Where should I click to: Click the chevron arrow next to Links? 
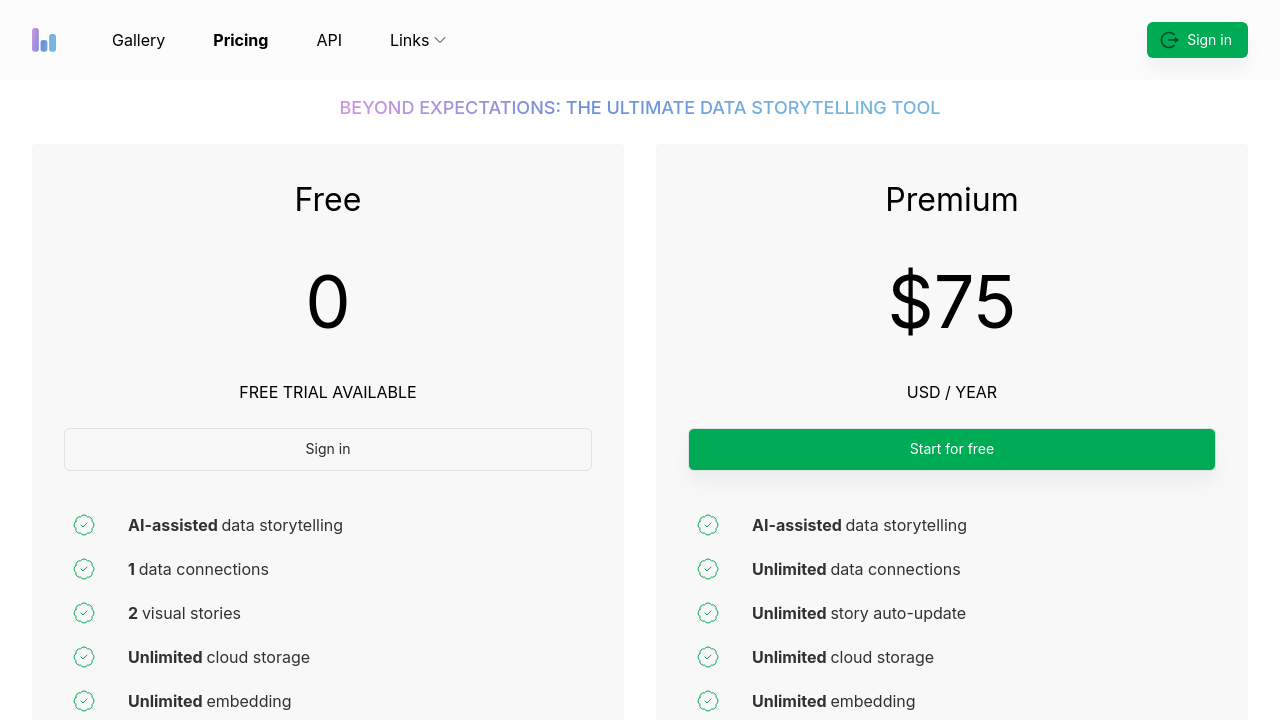pos(440,40)
